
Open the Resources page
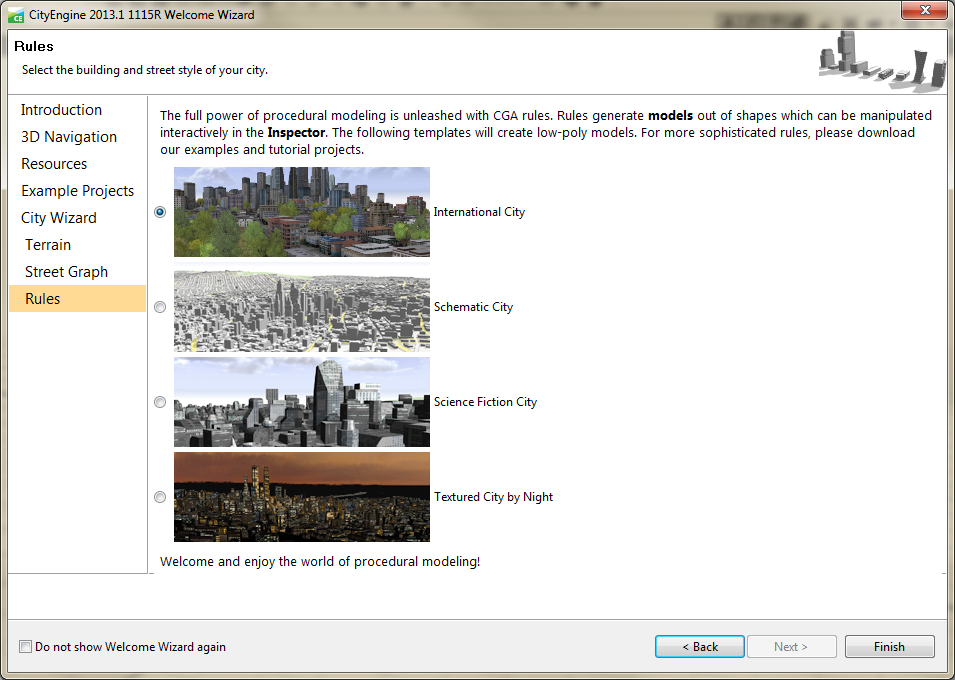click(x=54, y=163)
